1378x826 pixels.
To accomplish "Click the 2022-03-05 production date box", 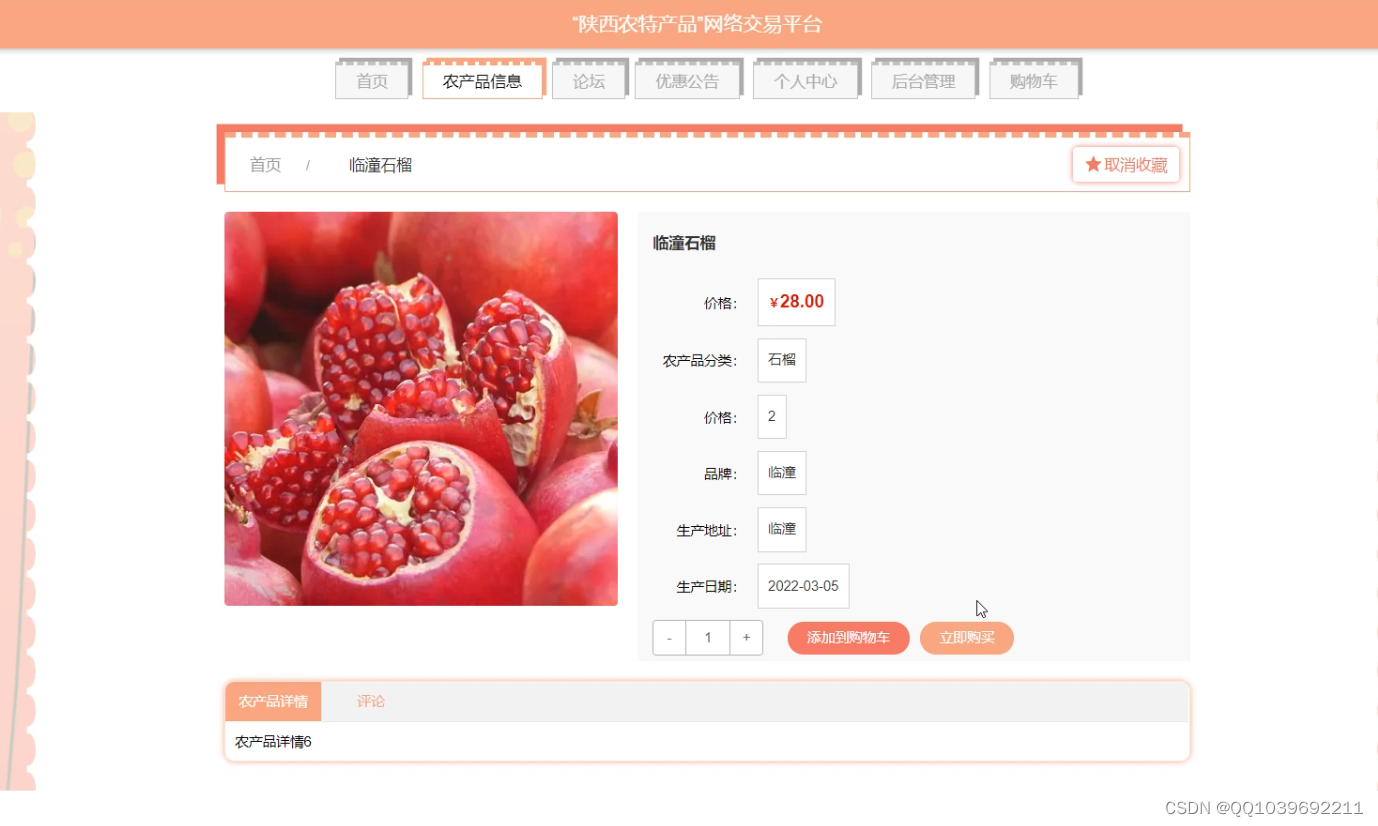I will (803, 586).
